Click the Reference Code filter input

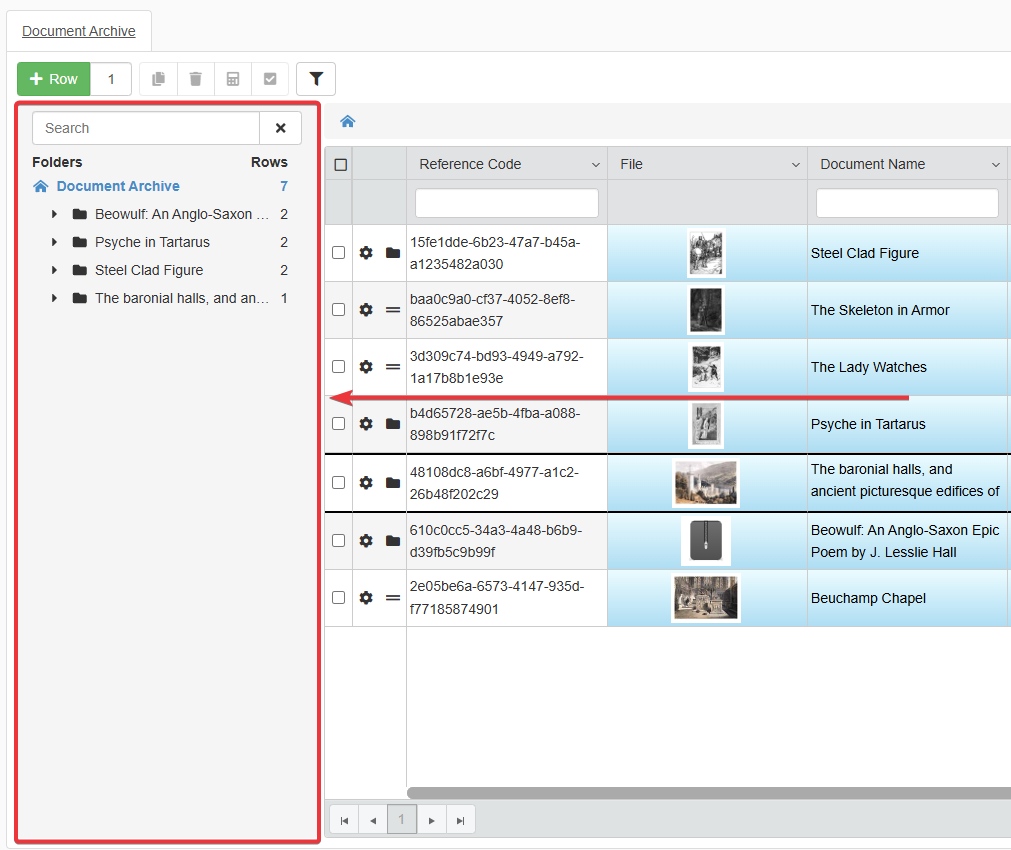click(x=507, y=203)
